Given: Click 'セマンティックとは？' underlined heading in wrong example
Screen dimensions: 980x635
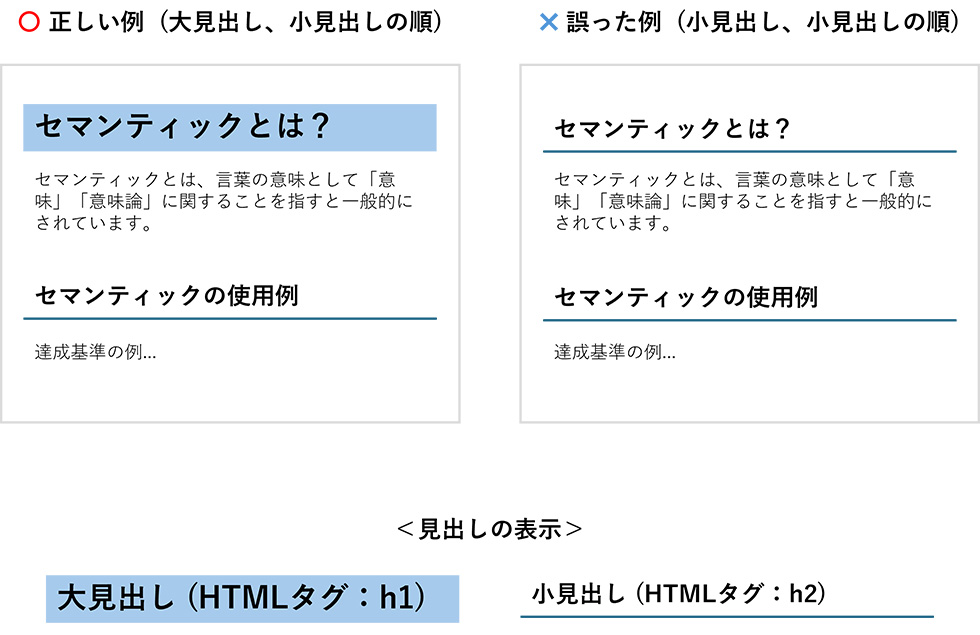Looking at the screenshot, I should point(672,129).
